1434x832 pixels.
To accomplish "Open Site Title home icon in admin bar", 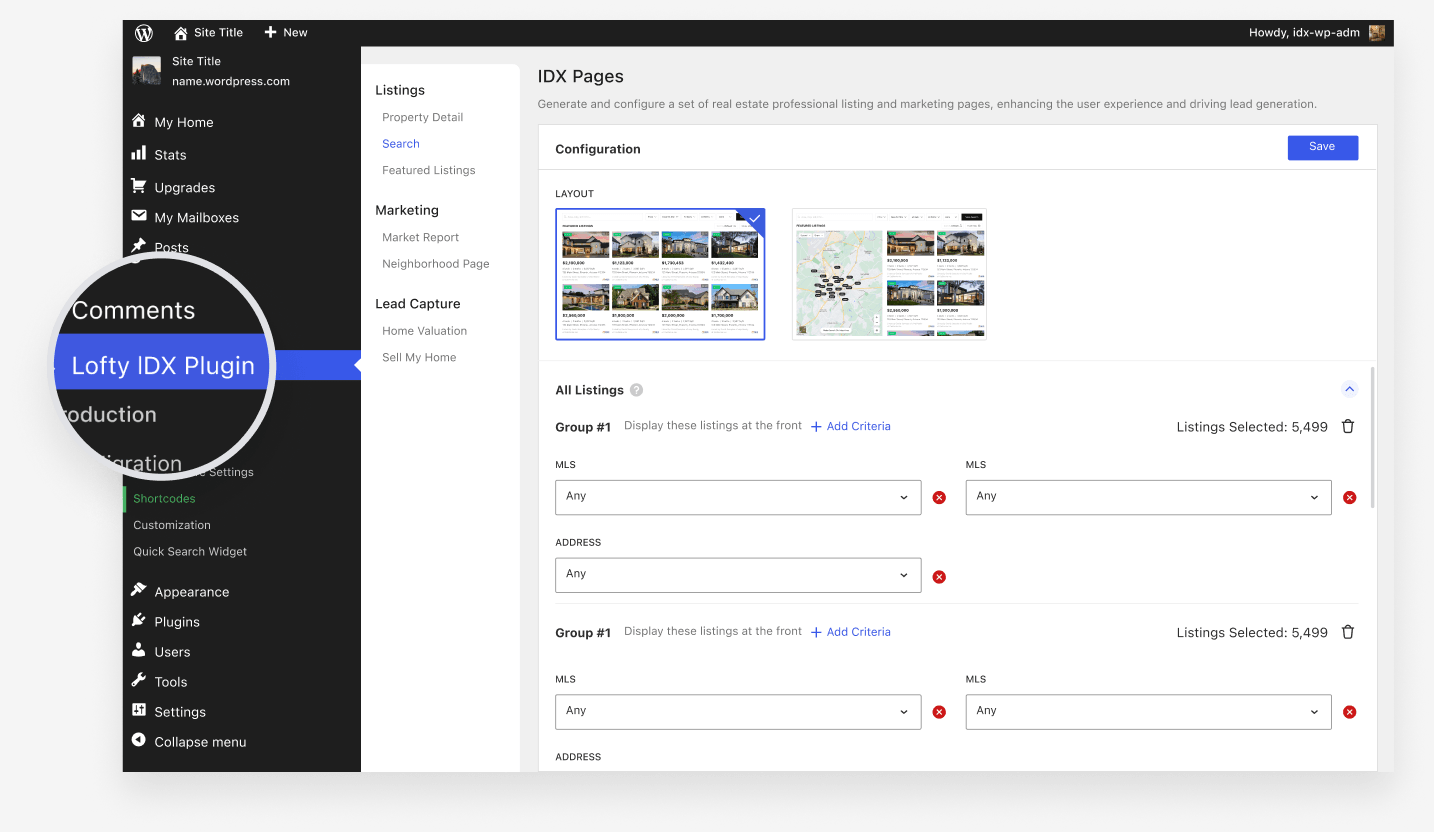I will [181, 33].
